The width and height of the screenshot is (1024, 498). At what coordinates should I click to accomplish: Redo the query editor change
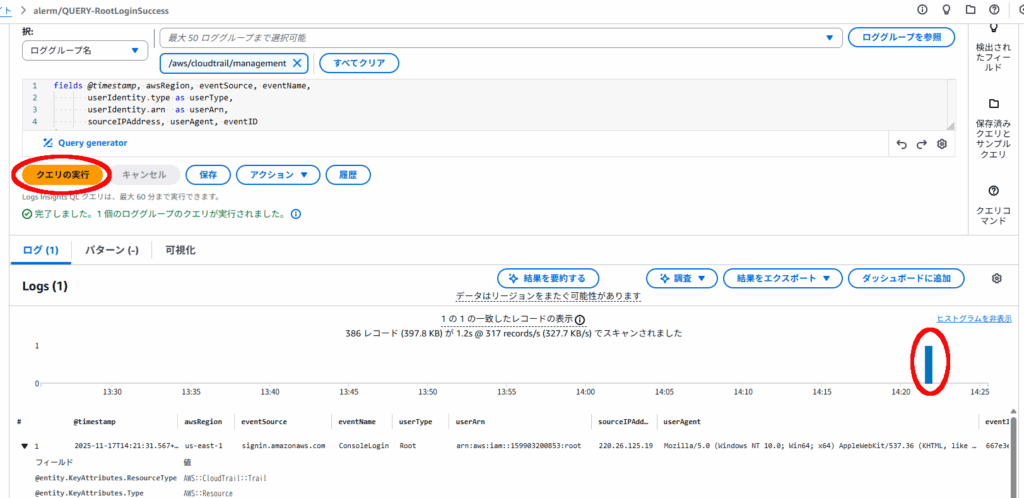coord(921,144)
